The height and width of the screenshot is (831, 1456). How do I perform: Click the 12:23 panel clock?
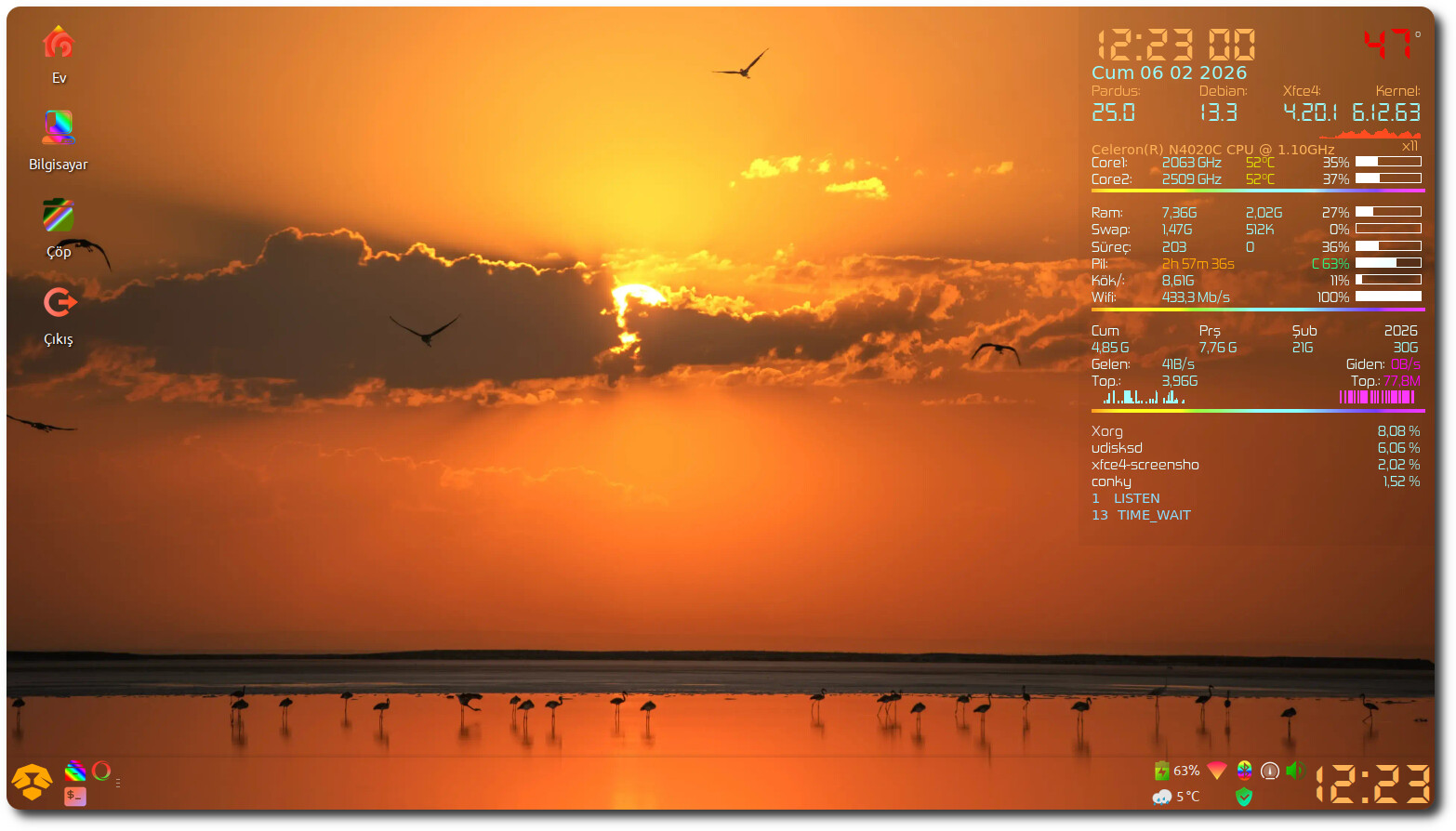pyautogui.click(x=1372, y=784)
